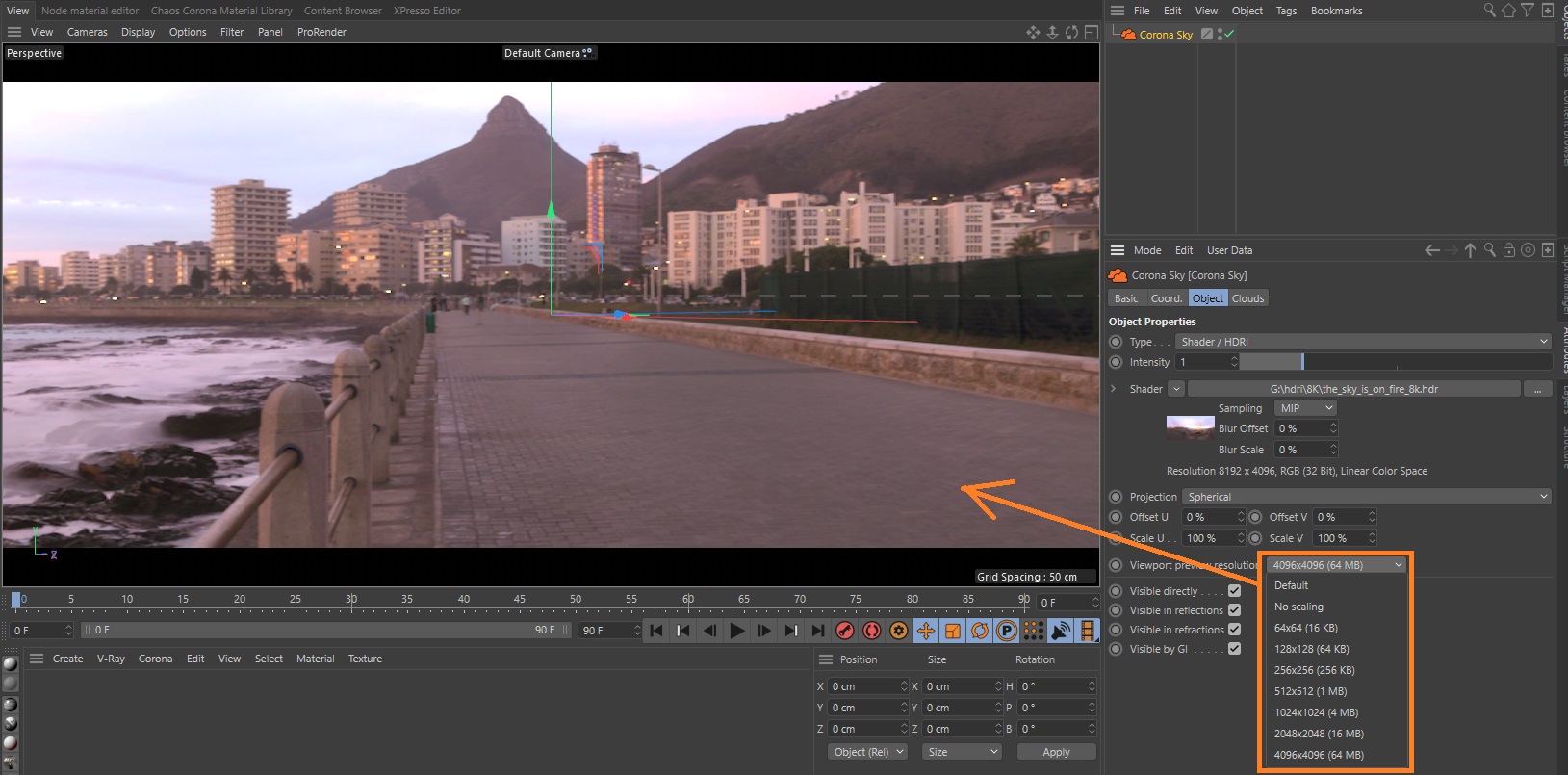Image resolution: width=1568 pixels, height=775 pixels.
Task: Click the Apply button in coordinates panel
Action: click(x=1056, y=752)
